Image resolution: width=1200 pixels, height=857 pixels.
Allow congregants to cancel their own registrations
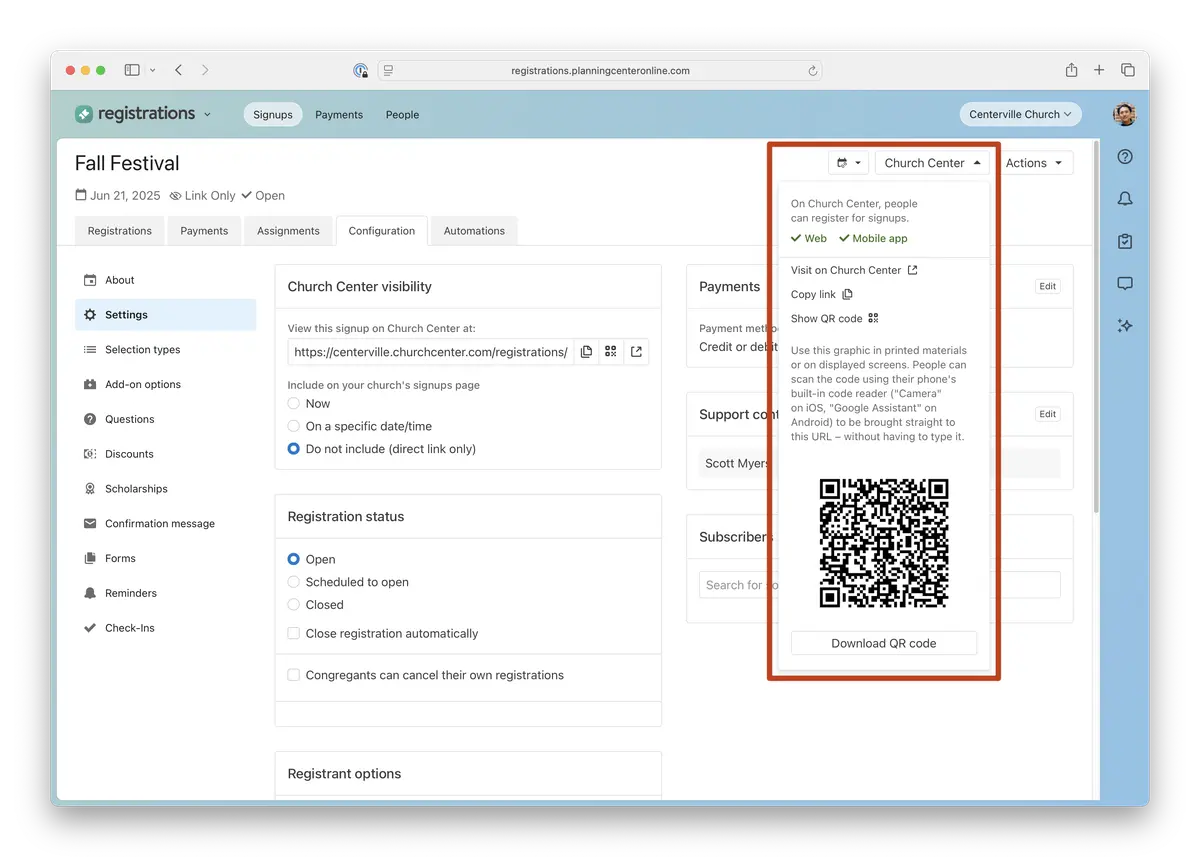(x=294, y=675)
